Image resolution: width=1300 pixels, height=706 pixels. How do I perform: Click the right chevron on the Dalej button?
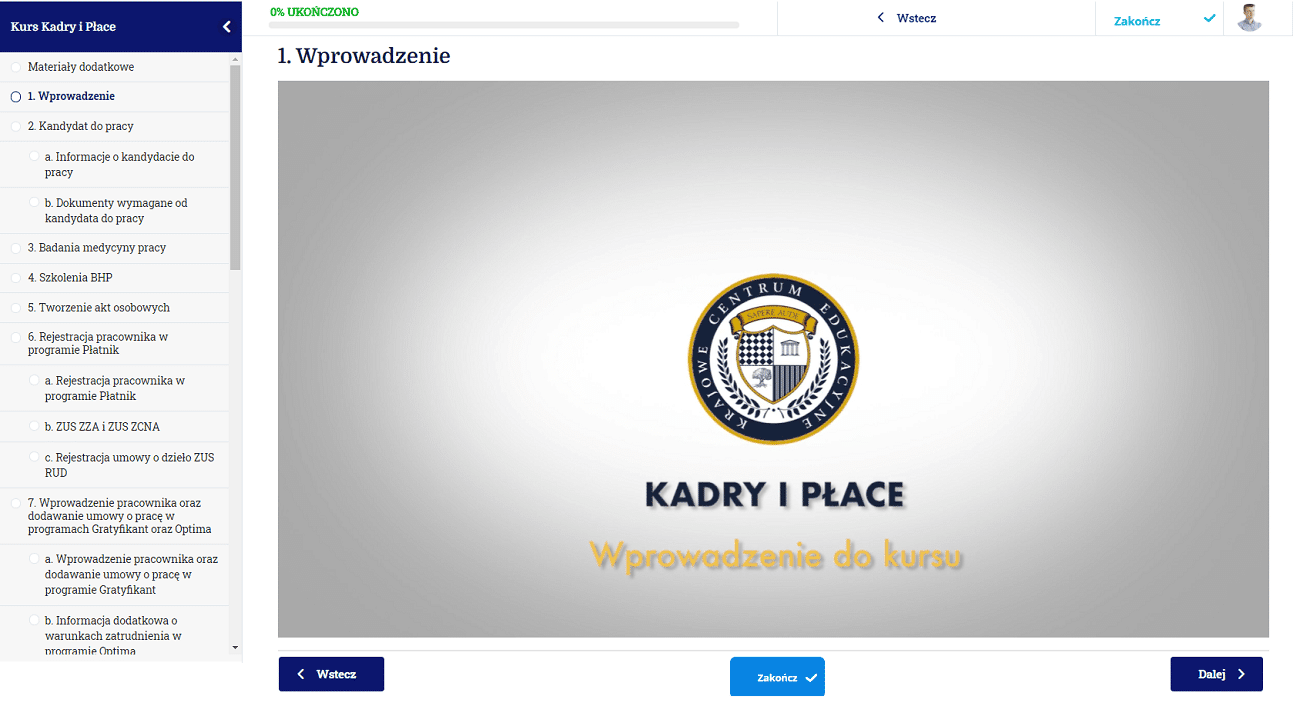click(1241, 674)
